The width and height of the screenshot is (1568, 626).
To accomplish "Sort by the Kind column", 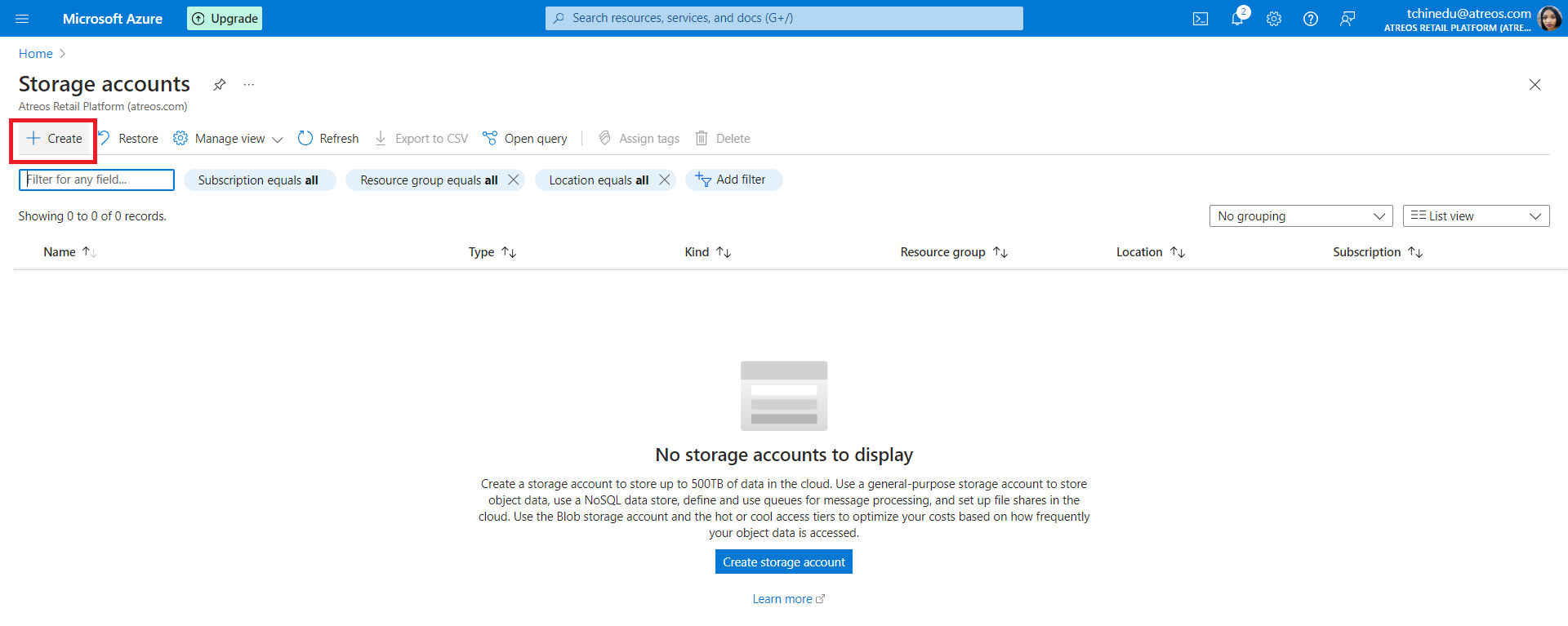I will (x=708, y=252).
